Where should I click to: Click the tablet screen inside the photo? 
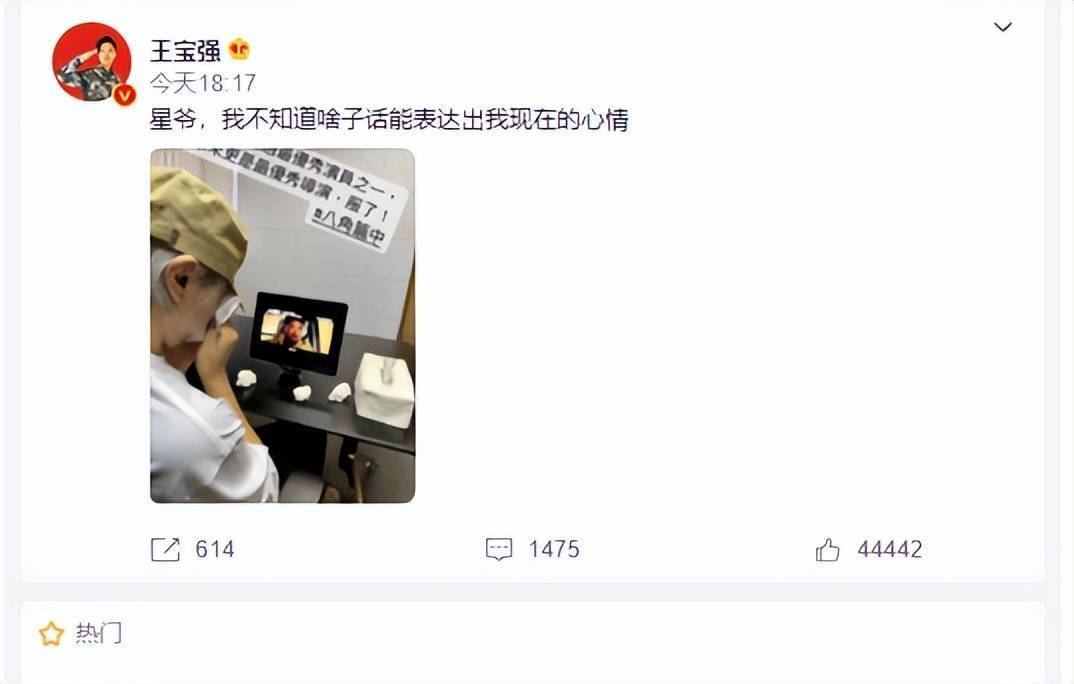click(297, 330)
